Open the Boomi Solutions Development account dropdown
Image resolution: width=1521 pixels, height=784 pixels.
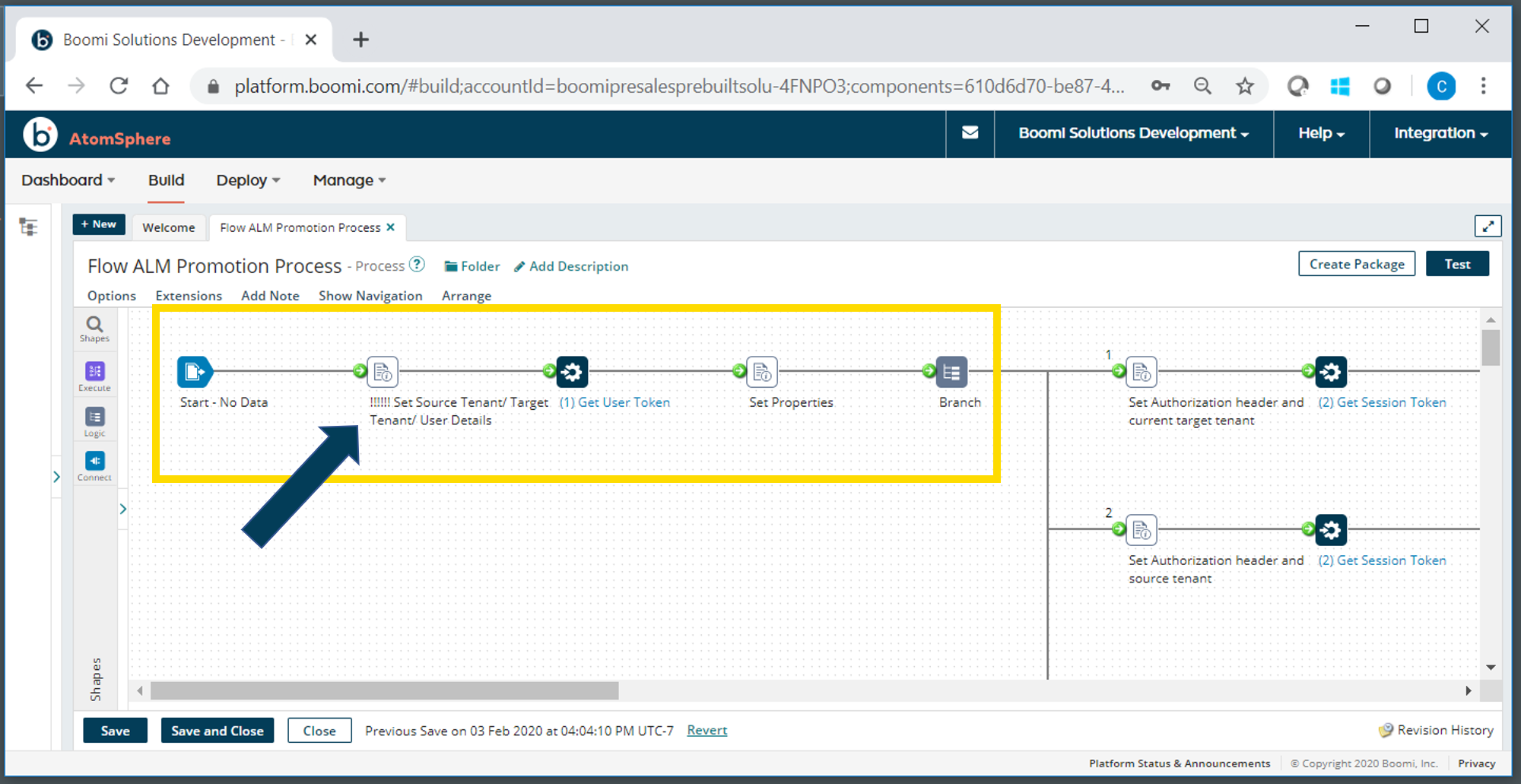click(1132, 133)
